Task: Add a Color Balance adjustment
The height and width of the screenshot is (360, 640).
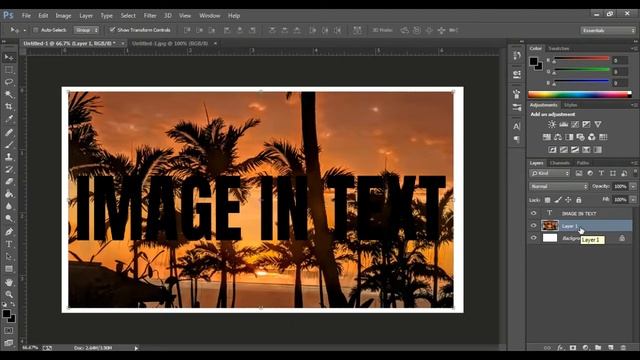Action: 558,137
